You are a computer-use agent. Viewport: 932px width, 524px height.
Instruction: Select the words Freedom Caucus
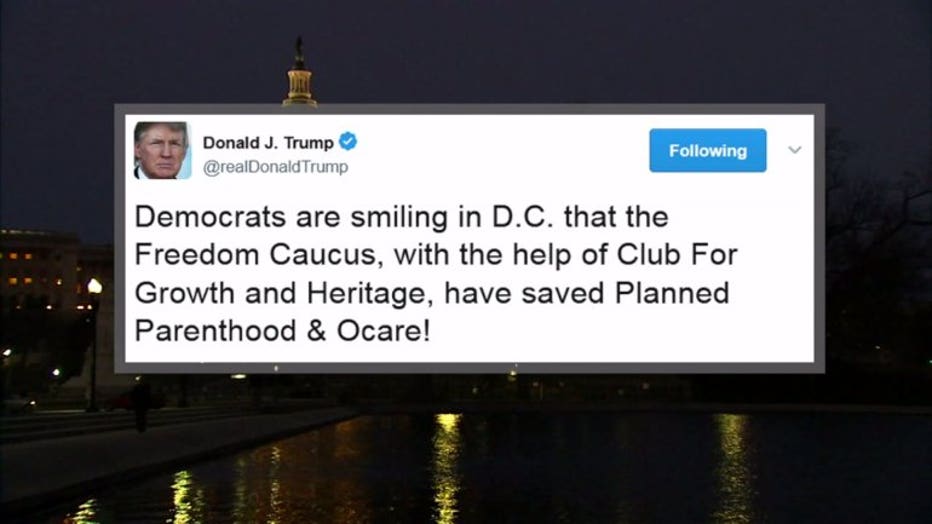256,254
